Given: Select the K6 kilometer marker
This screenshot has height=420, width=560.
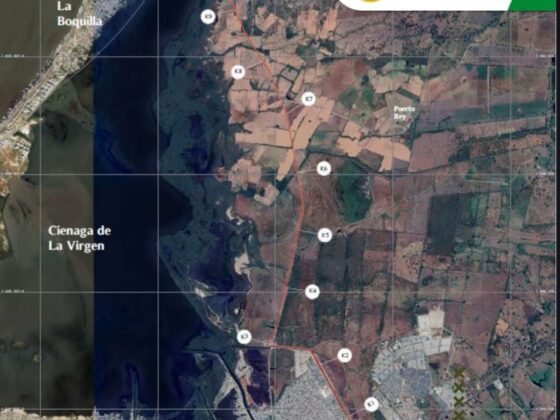Looking at the screenshot, I should click(x=324, y=169).
